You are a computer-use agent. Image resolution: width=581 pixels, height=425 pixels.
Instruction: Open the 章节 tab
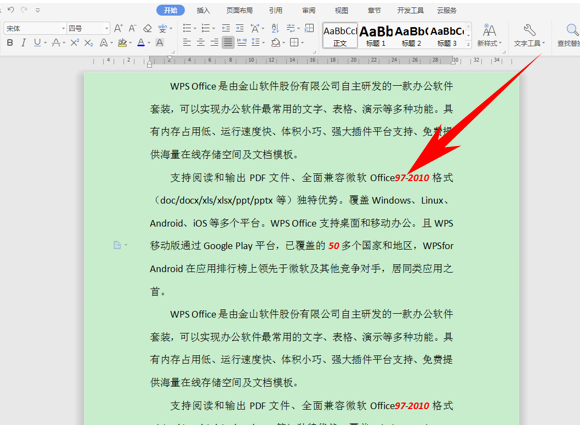click(374, 10)
